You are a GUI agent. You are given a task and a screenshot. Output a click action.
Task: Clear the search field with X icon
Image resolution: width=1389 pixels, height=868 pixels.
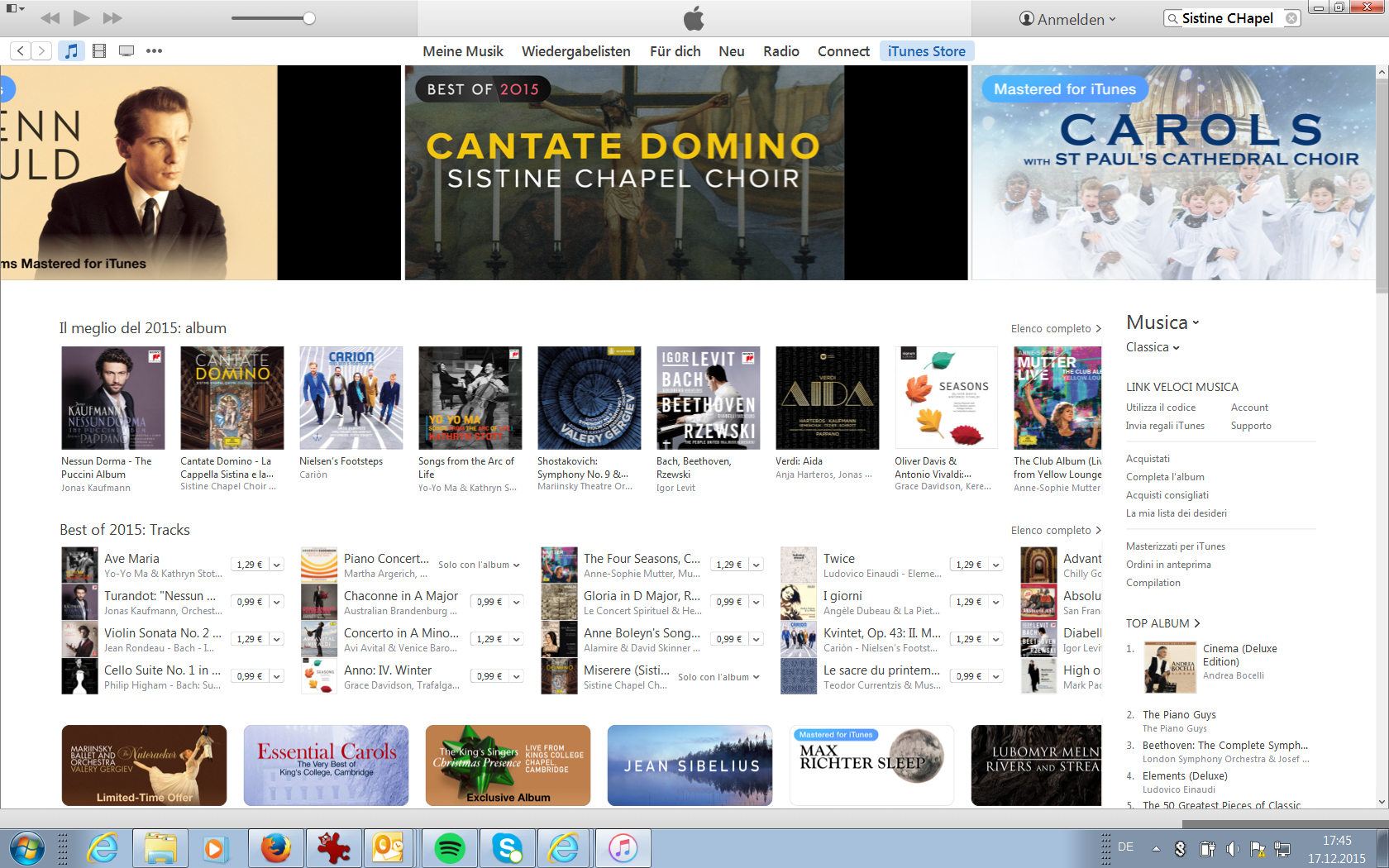1291,18
